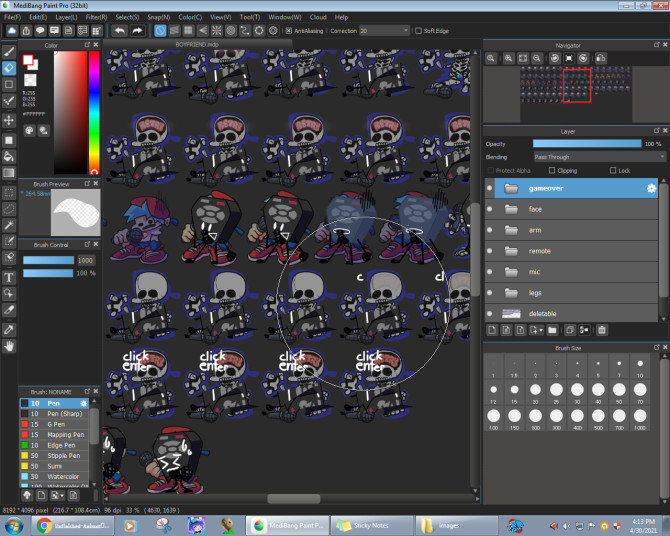670x536 pixels.
Task: Choose the Text tool
Action: pos(9,276)
